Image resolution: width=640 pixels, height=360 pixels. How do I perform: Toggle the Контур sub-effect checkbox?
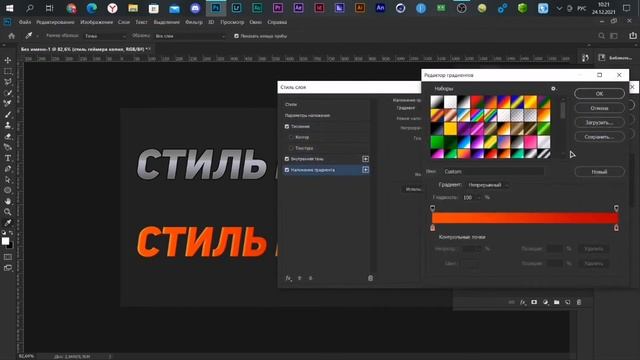(291, 137)
